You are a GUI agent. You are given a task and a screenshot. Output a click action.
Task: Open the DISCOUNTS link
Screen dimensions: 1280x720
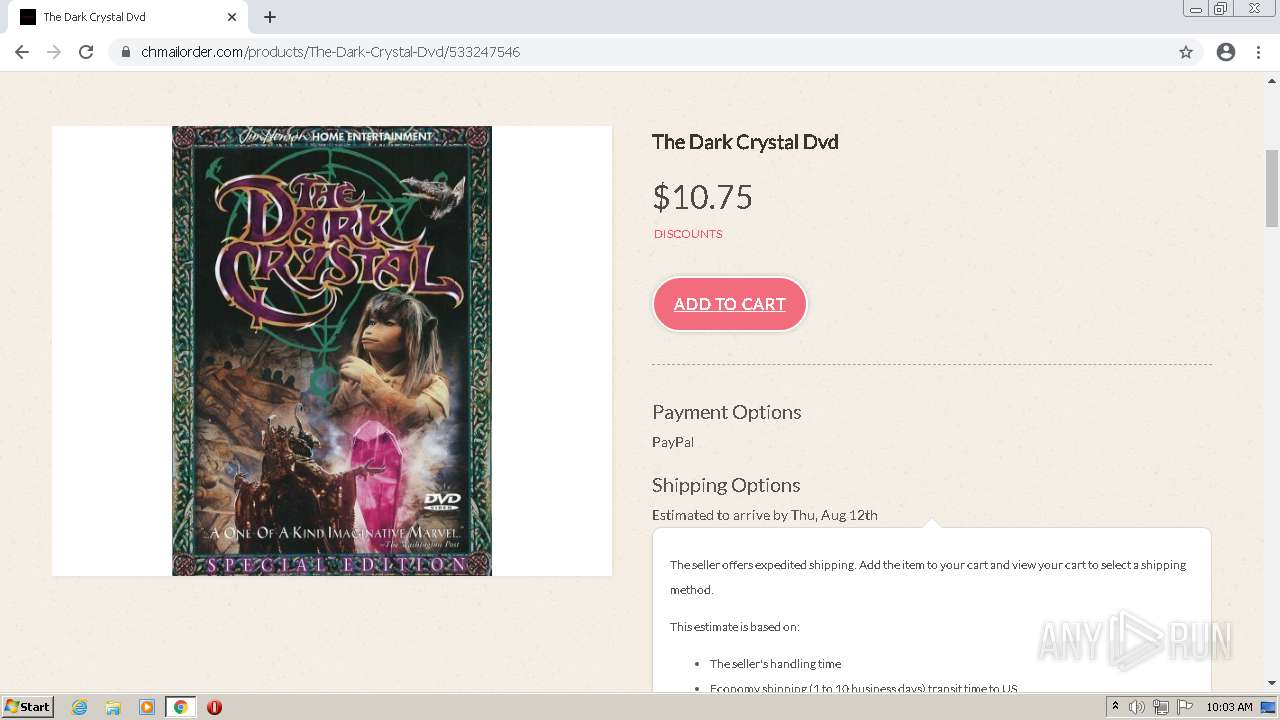point(688,234)
